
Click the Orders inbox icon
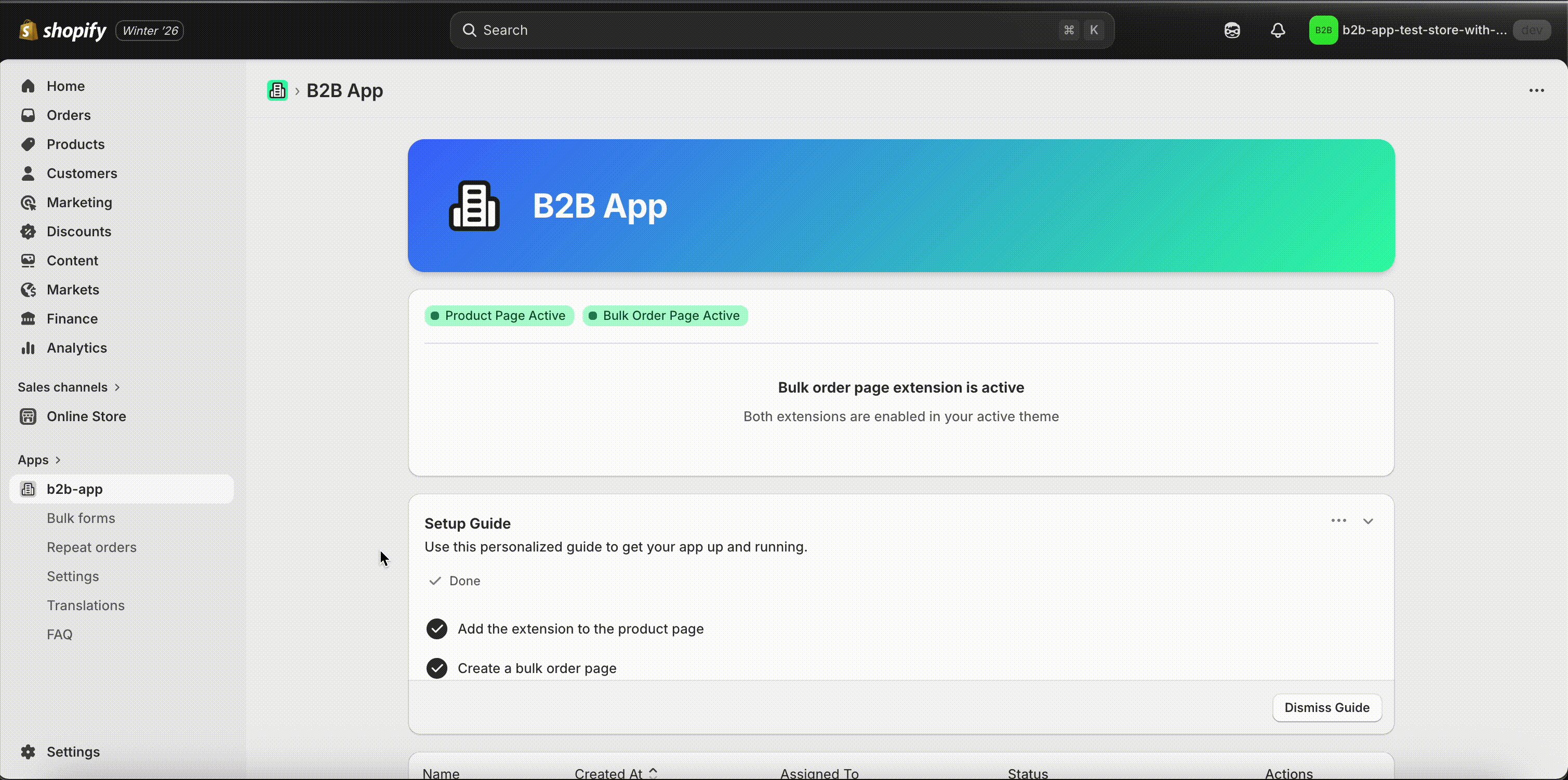pos(28,116)
